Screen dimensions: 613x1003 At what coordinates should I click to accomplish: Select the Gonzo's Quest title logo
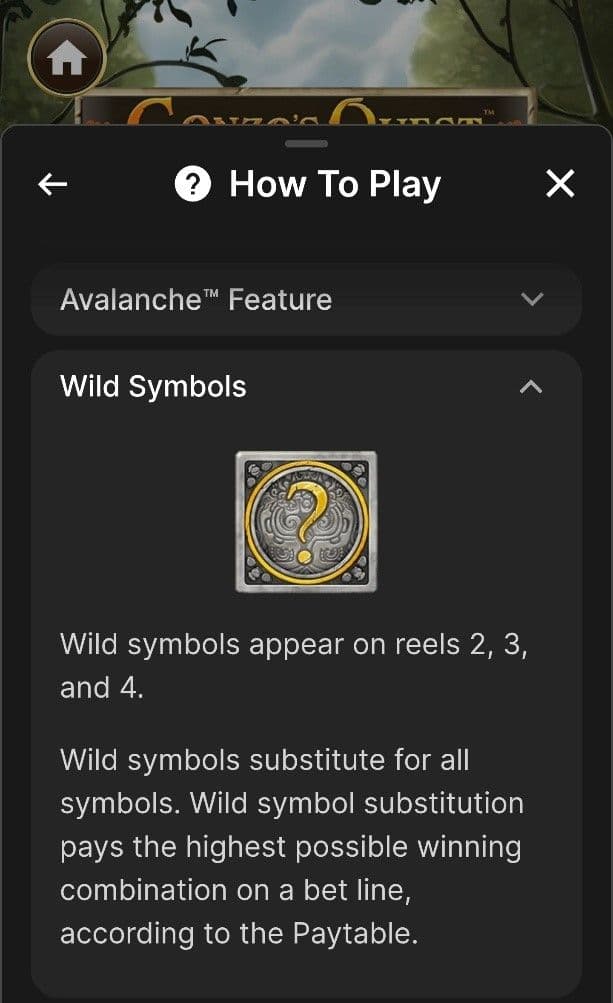pos(306,108)
